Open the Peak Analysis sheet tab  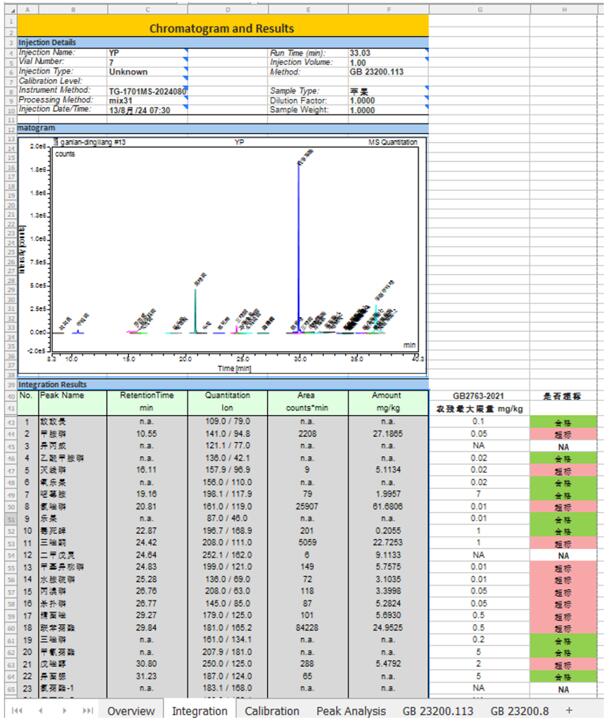click(x=351, y=710)
